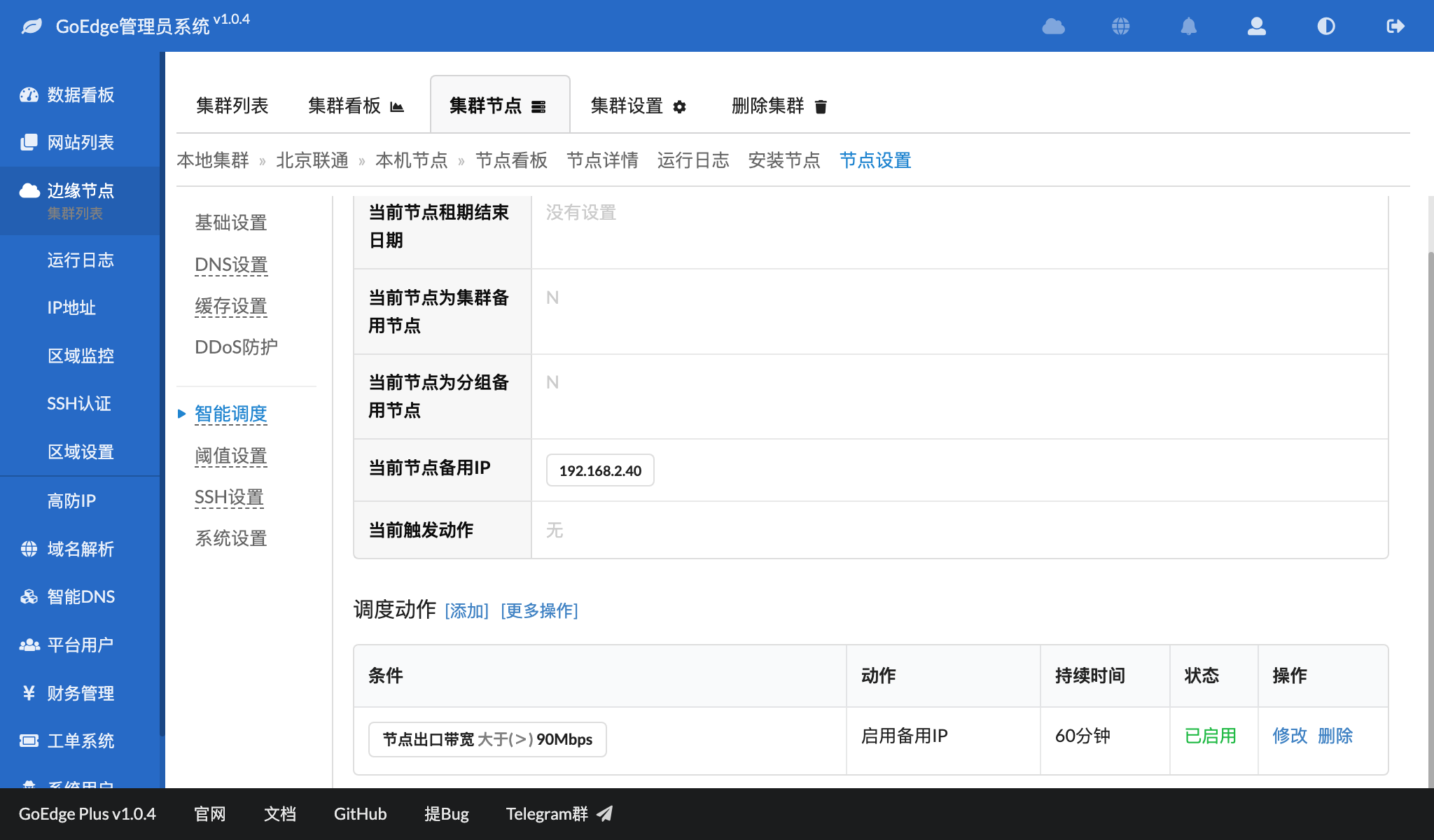Open 安装节点 sub-tab
1434x840 pixels.
point(784,161)
